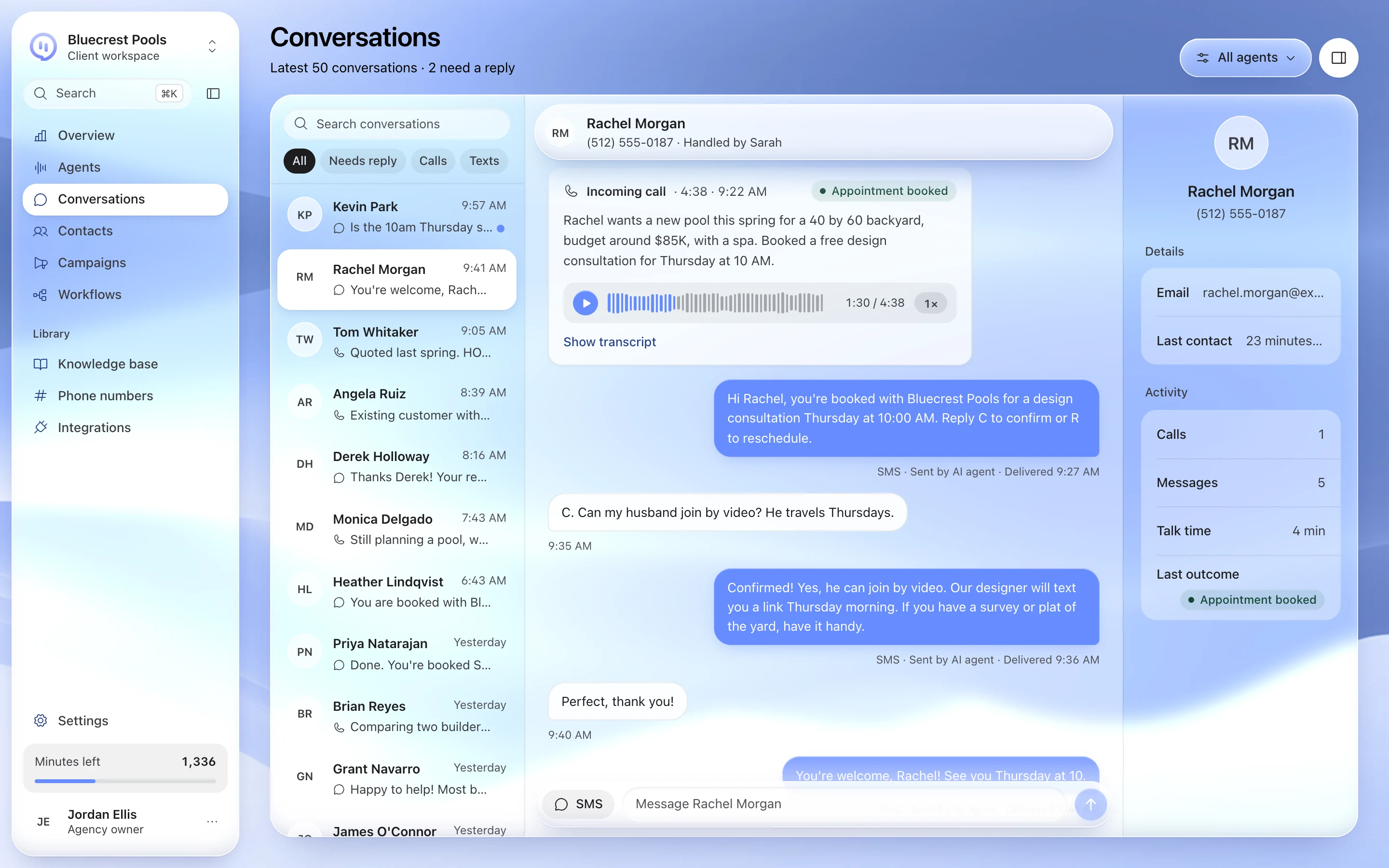
Task: Click the incoming call phone icon
Action: [x=571, y=191]
